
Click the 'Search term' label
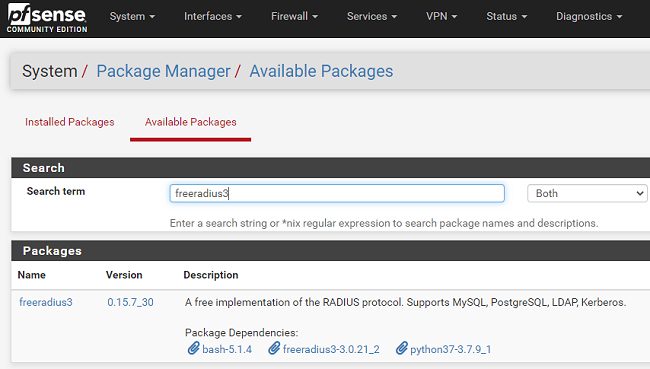(56, 191)
